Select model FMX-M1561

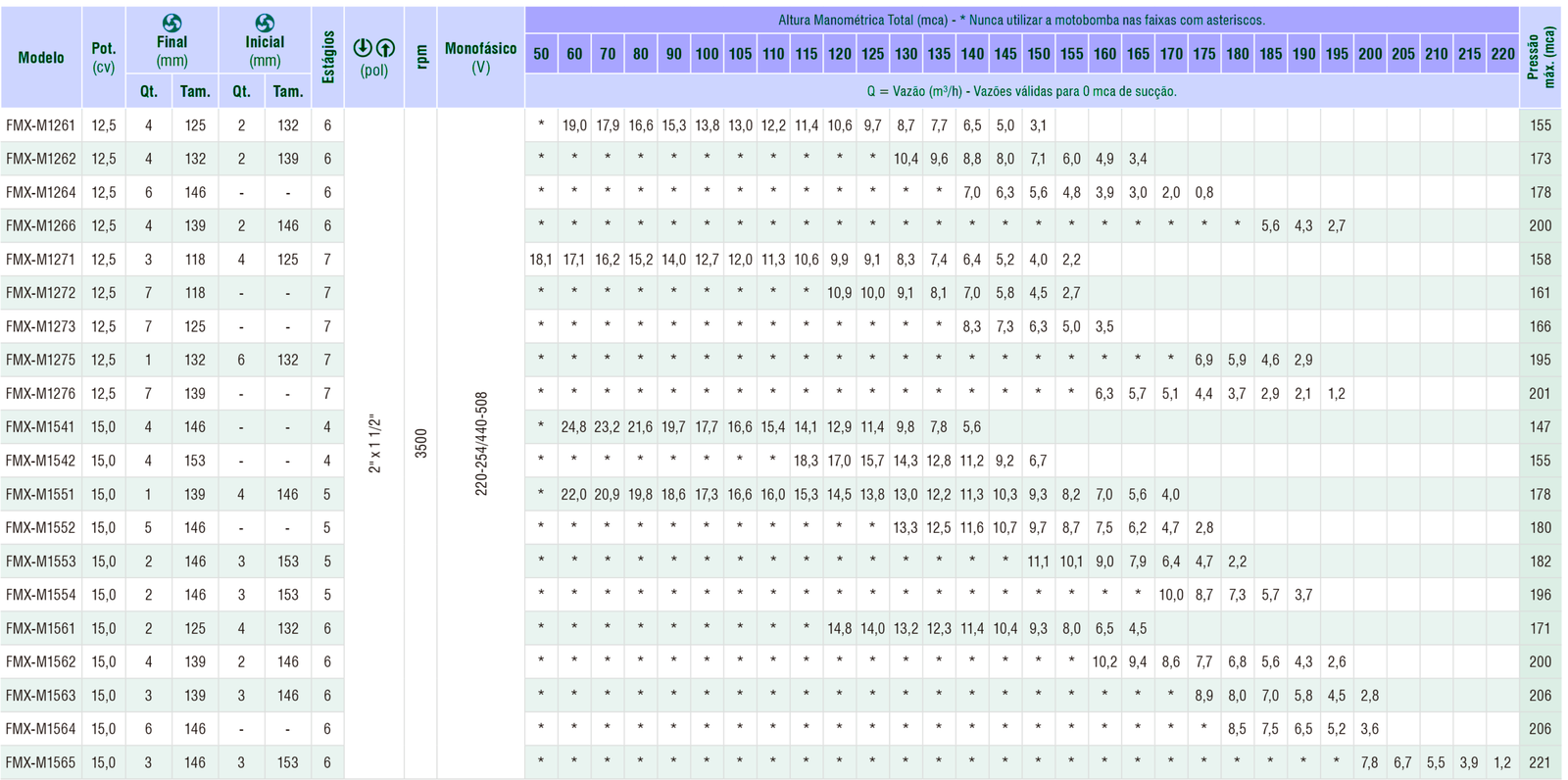(40, 628)
